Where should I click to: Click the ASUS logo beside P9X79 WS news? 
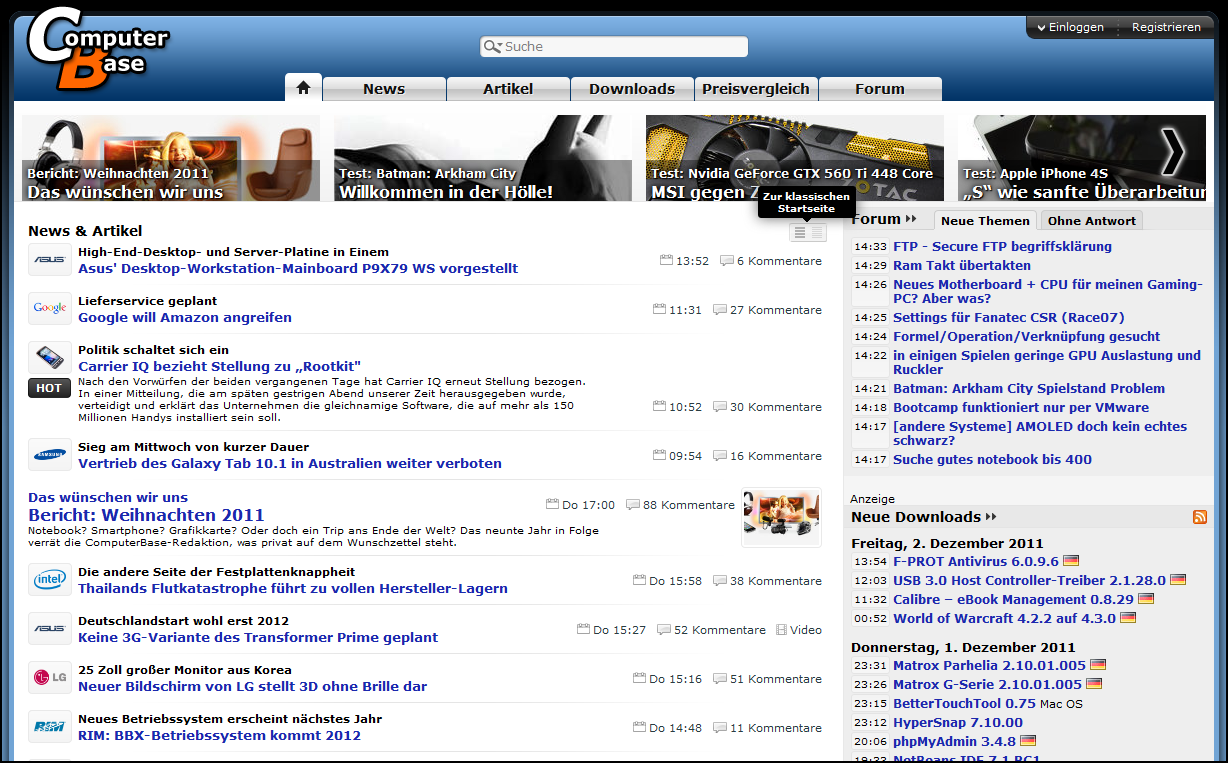pyautogui.click(x=50, y=260)
